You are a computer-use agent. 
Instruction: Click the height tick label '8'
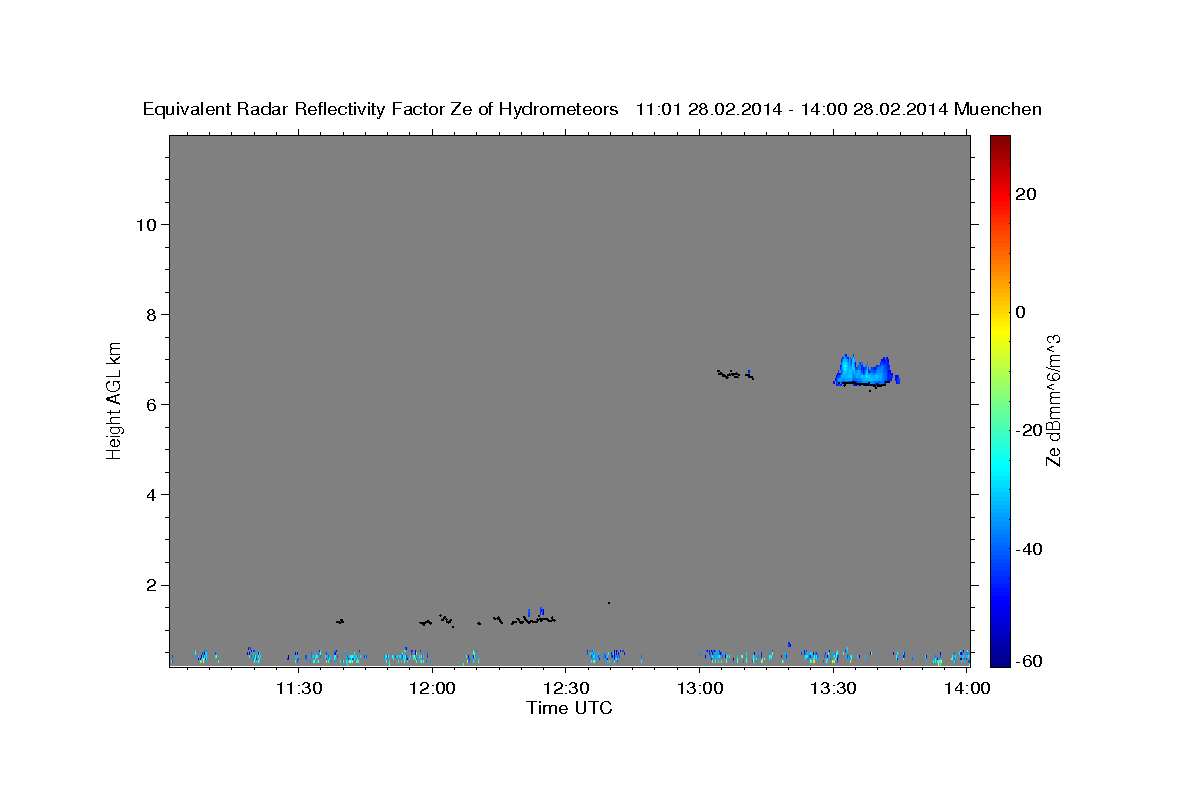point(151,314)
